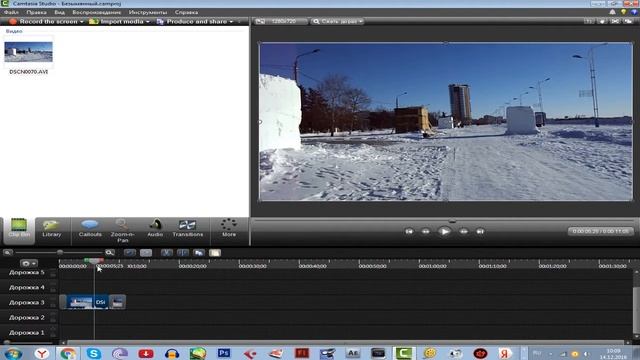640x360 pixels.
Task: Click the cut tool on timeline toolbar
Action: coord(166,253)
